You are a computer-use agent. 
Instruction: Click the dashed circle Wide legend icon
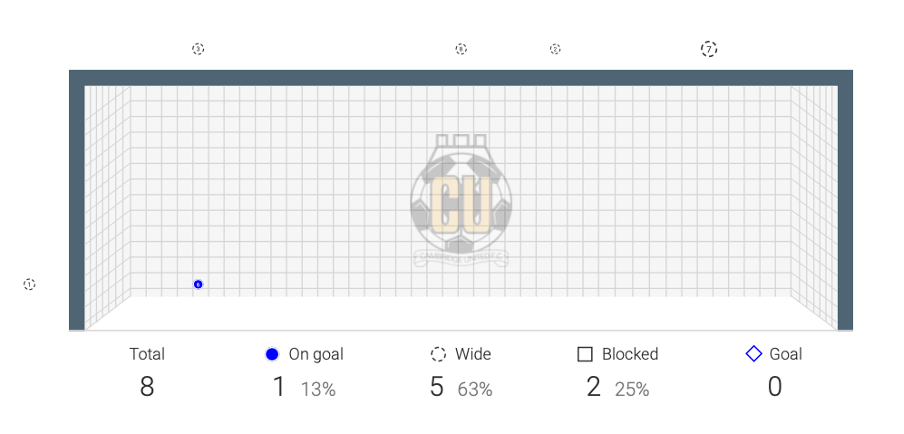tap(438, 354)
